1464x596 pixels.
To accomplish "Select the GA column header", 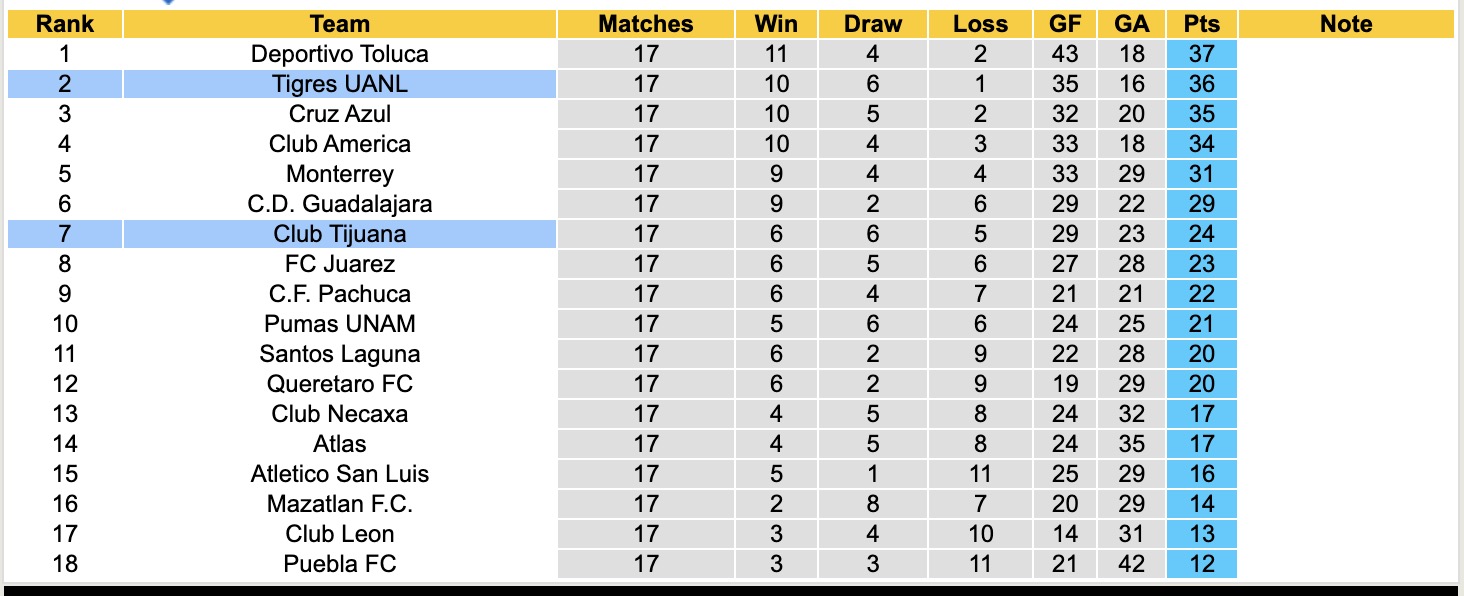I will [x=1131, y=24].
